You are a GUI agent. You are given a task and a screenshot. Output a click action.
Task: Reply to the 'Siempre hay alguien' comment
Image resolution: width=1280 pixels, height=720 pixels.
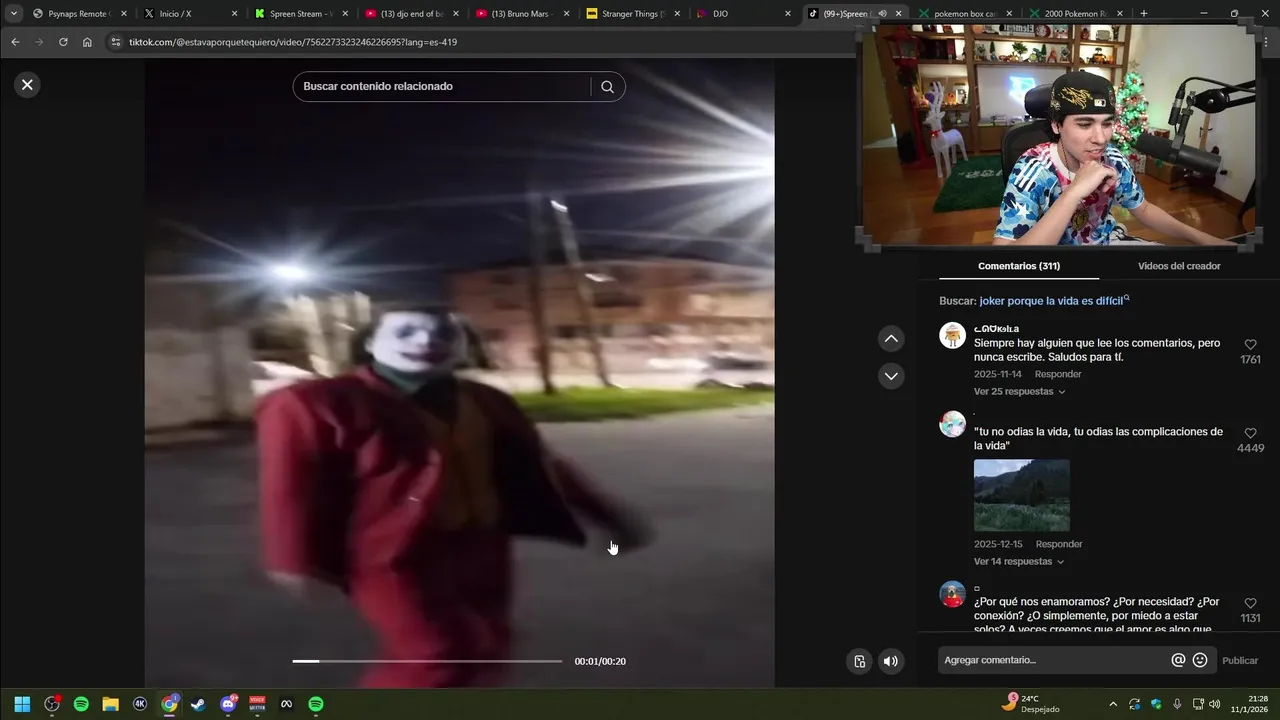(x=1058, y=374)
